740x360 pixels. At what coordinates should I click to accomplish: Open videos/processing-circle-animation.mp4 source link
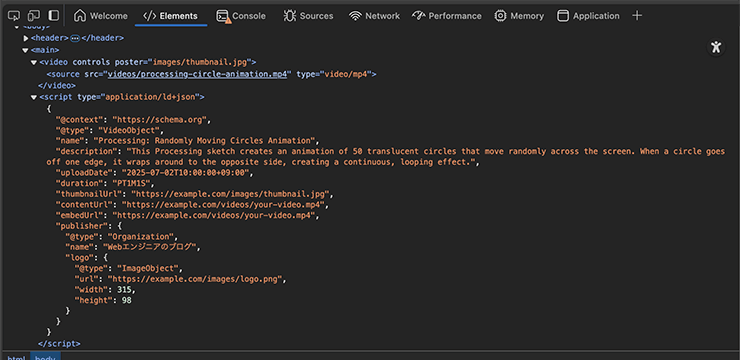pyautogui.click(x=197, y=74)
